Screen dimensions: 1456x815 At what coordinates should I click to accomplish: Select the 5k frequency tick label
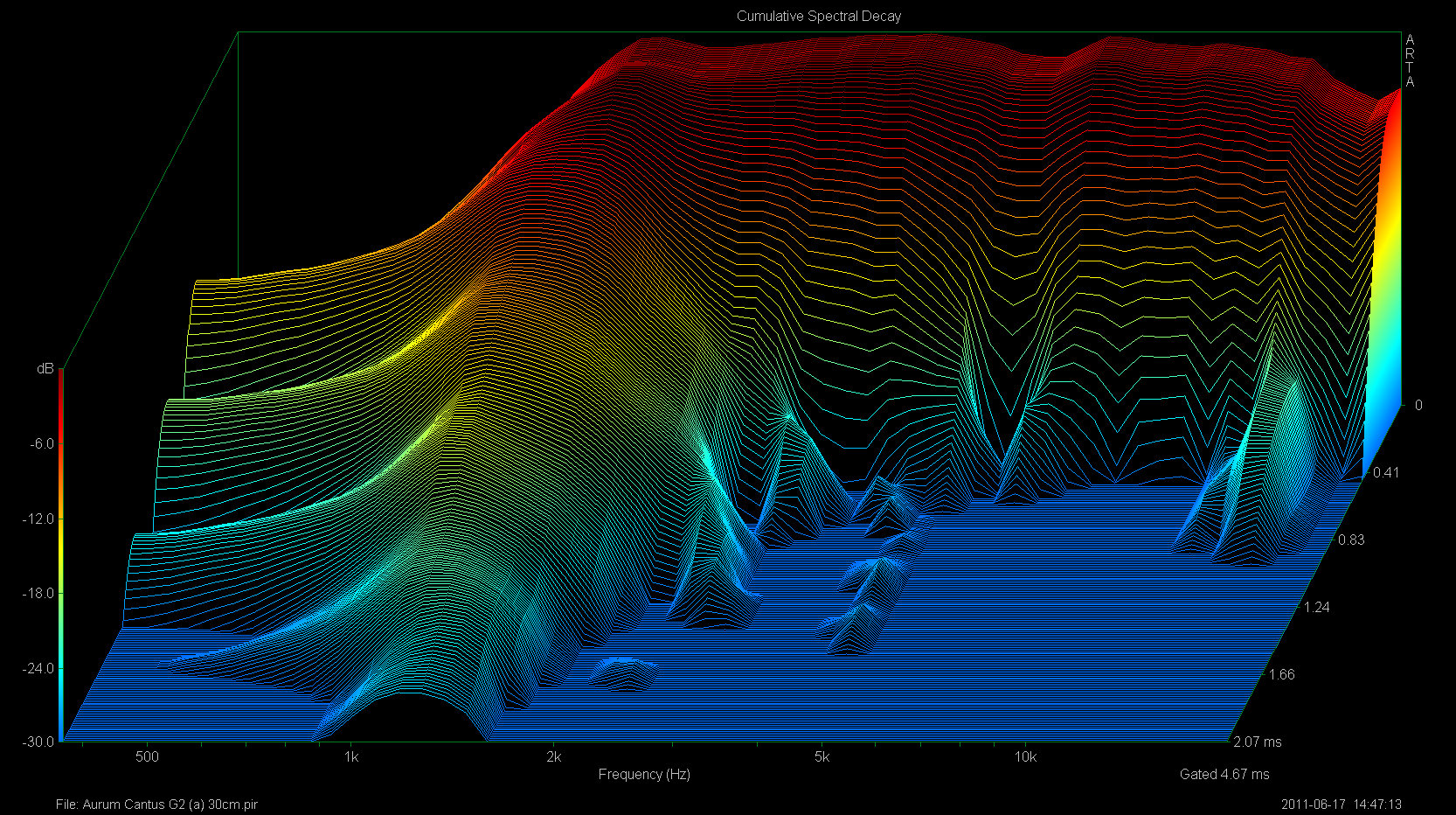coord(822,756)
